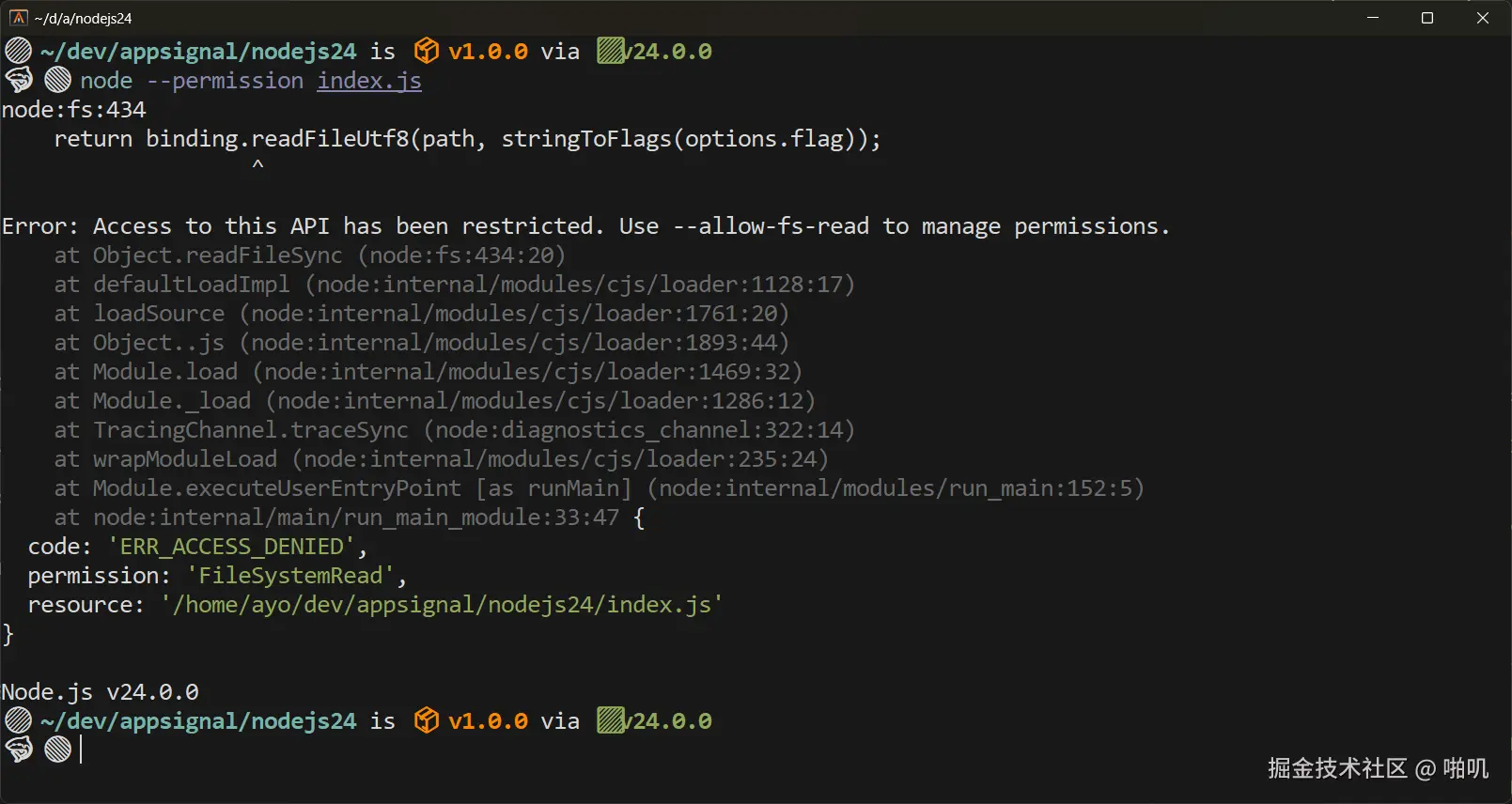Click the 'Node.js v24.0.0' version line
The width and height of the screenshot is (1512, 804).
point(101,692)
